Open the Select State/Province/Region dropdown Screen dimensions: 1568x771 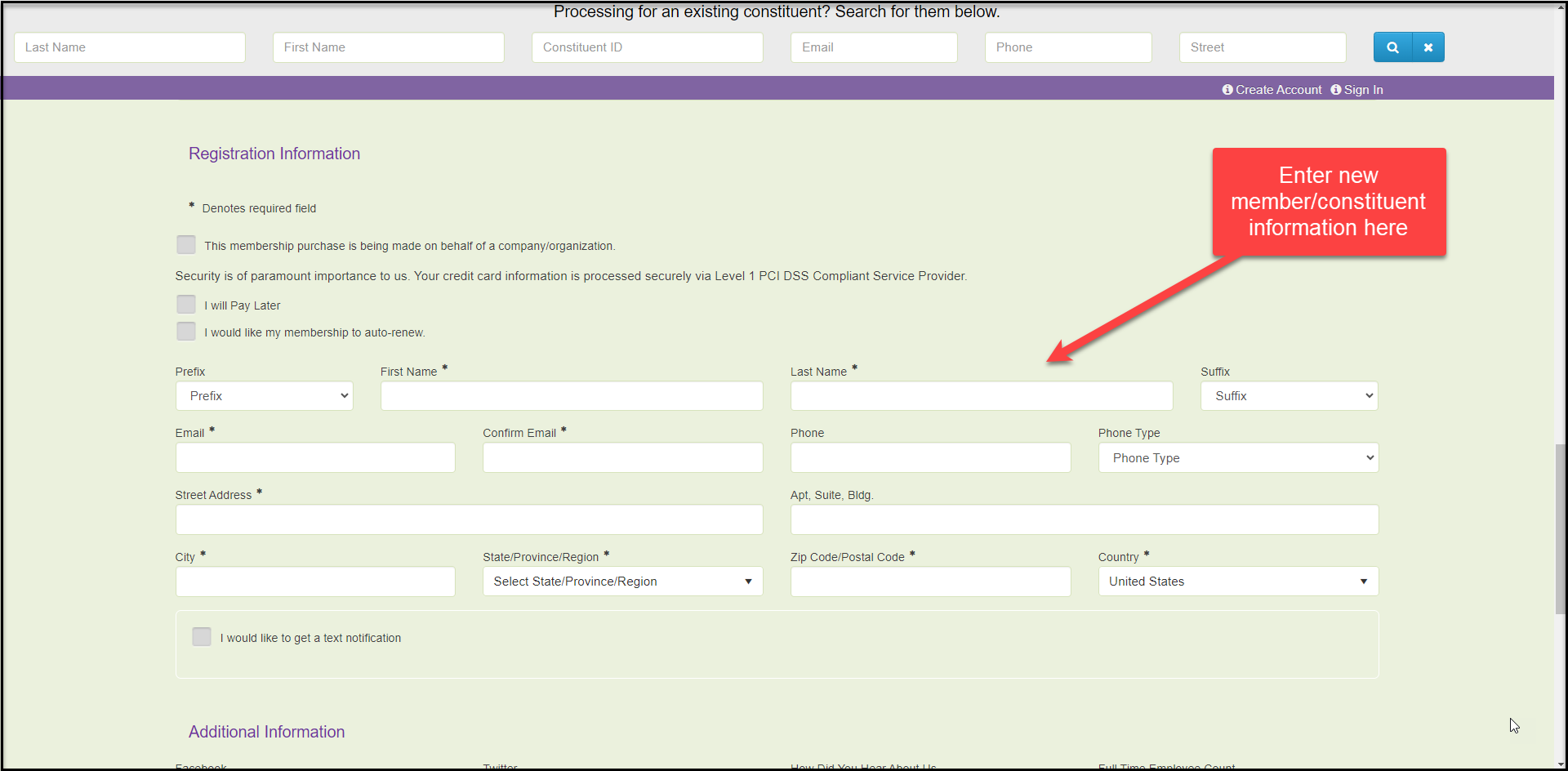point(623,582)
